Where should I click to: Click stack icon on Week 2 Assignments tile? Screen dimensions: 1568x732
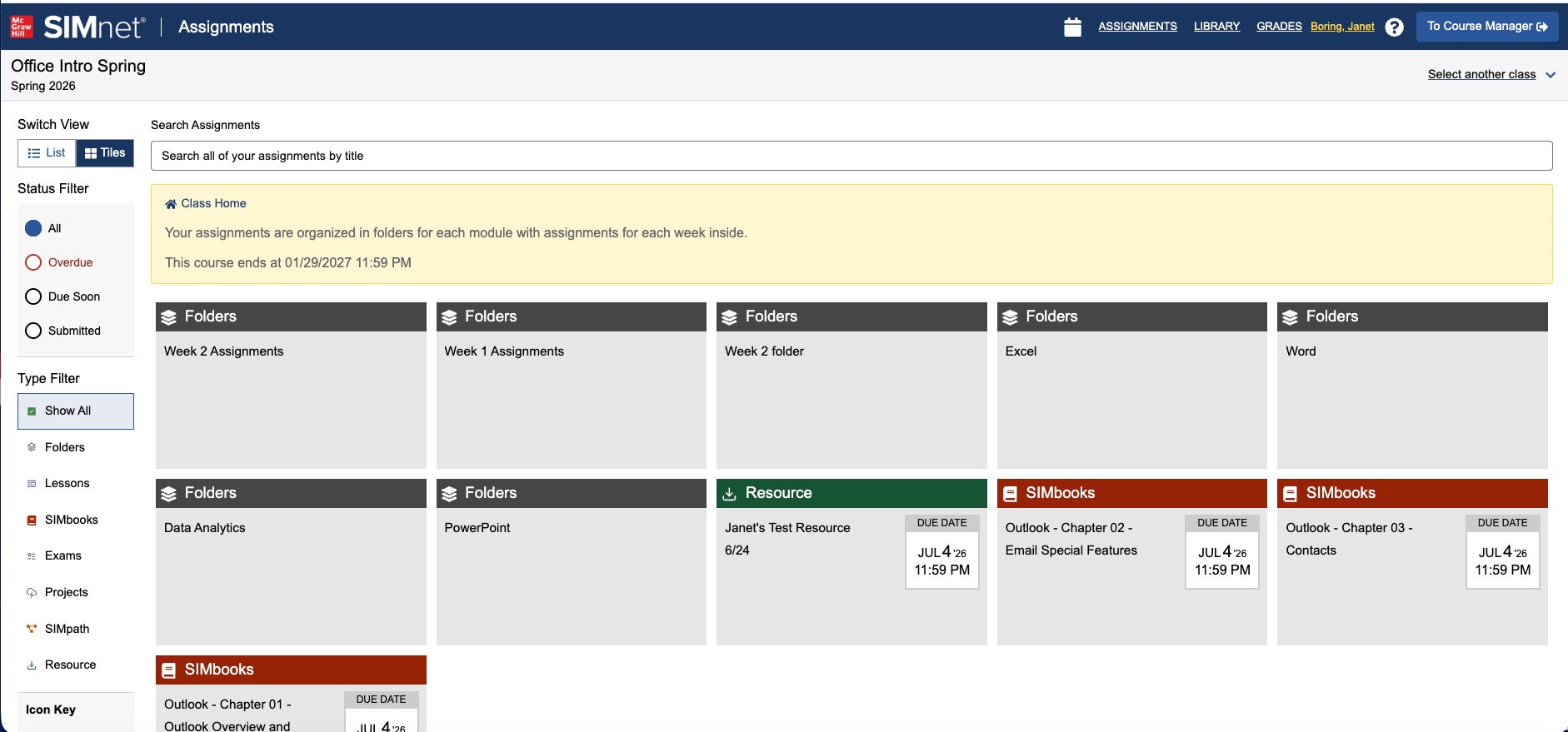click(169, 317)
